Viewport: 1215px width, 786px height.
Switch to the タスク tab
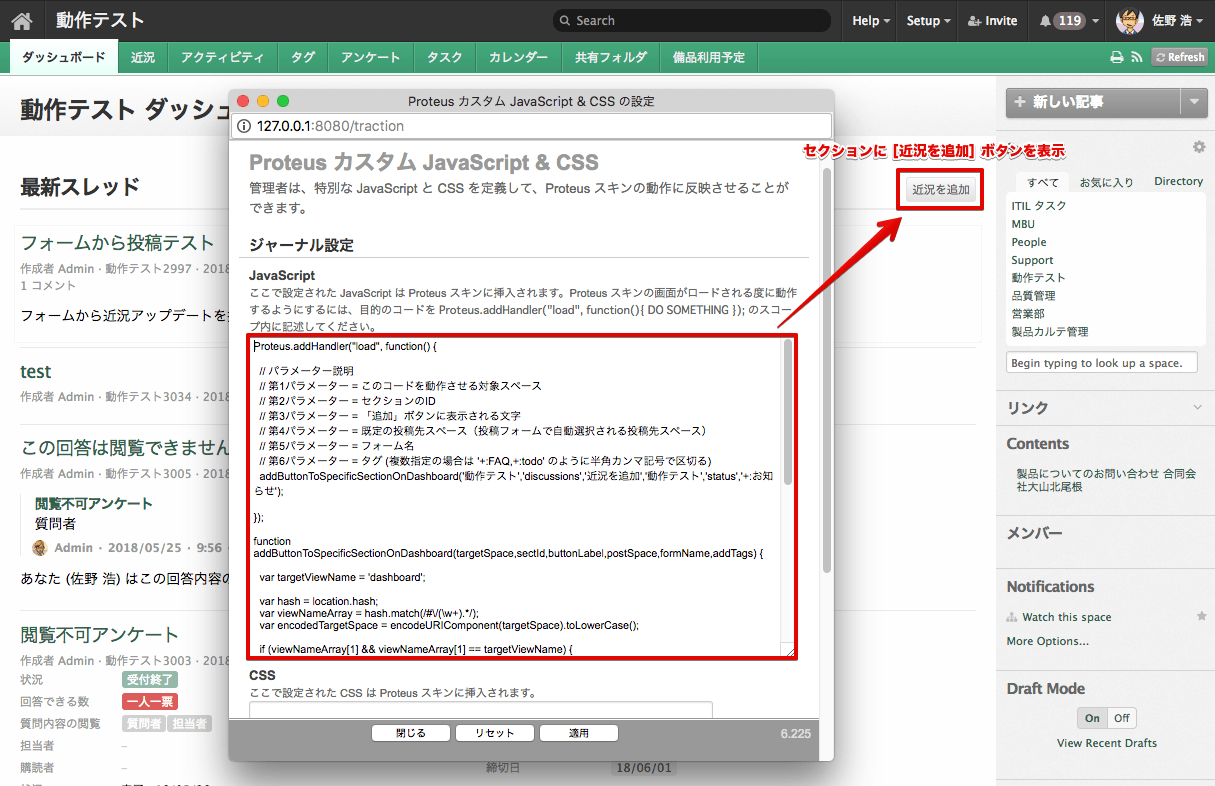point(444,57)
